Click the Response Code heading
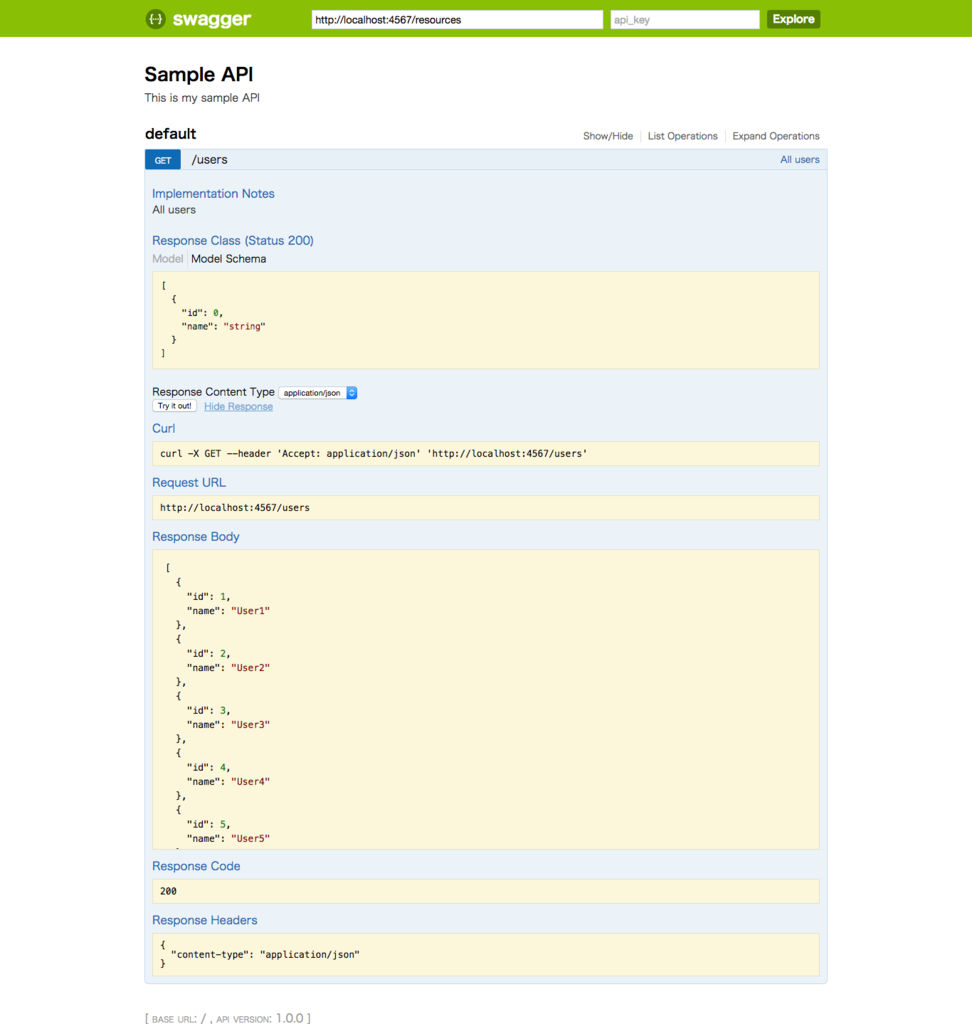Image resolution: width=972 pixels, height=1024 pixels. 196,865
